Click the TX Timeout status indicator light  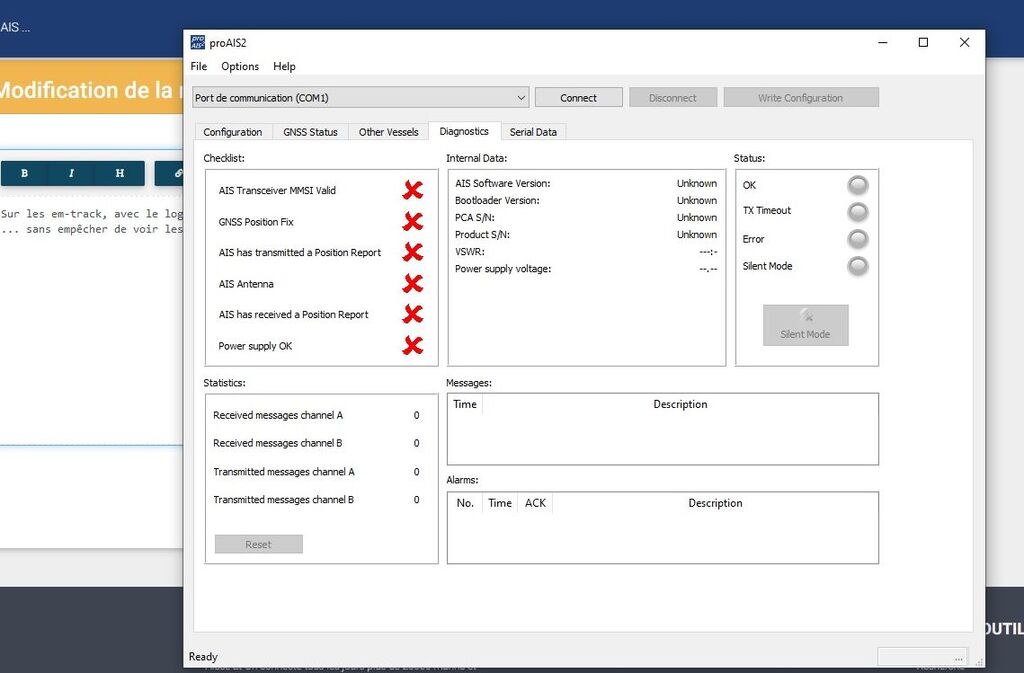coord(857,211)
